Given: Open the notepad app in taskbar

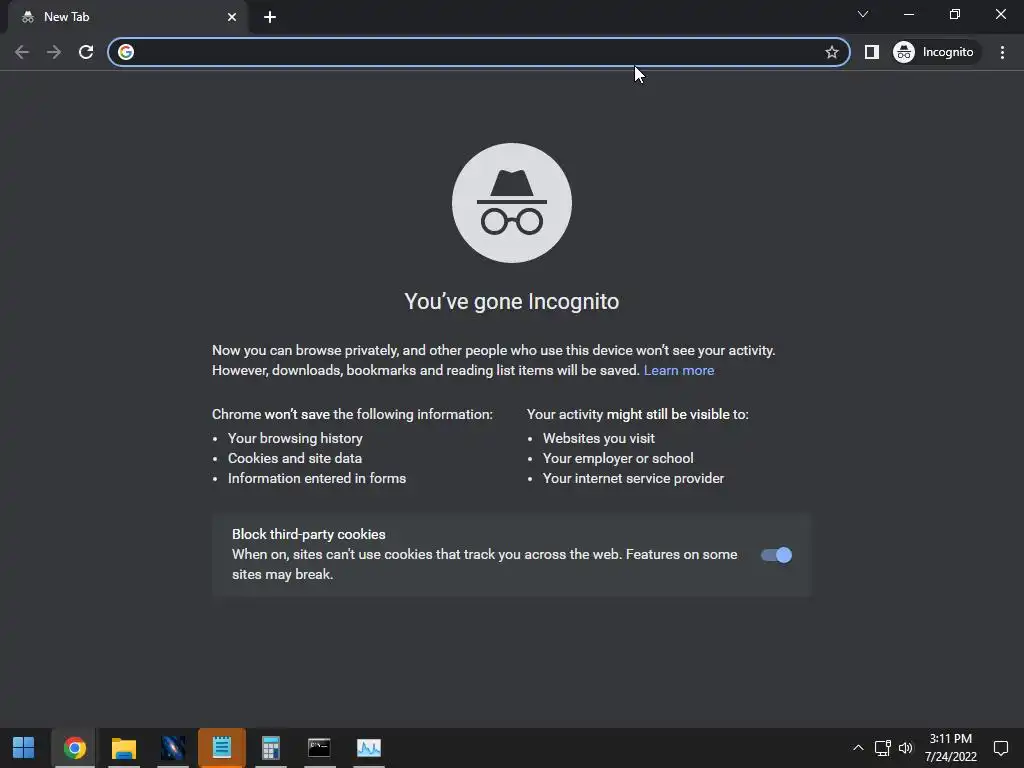Looking at the screenshot, I should [222, 748].
